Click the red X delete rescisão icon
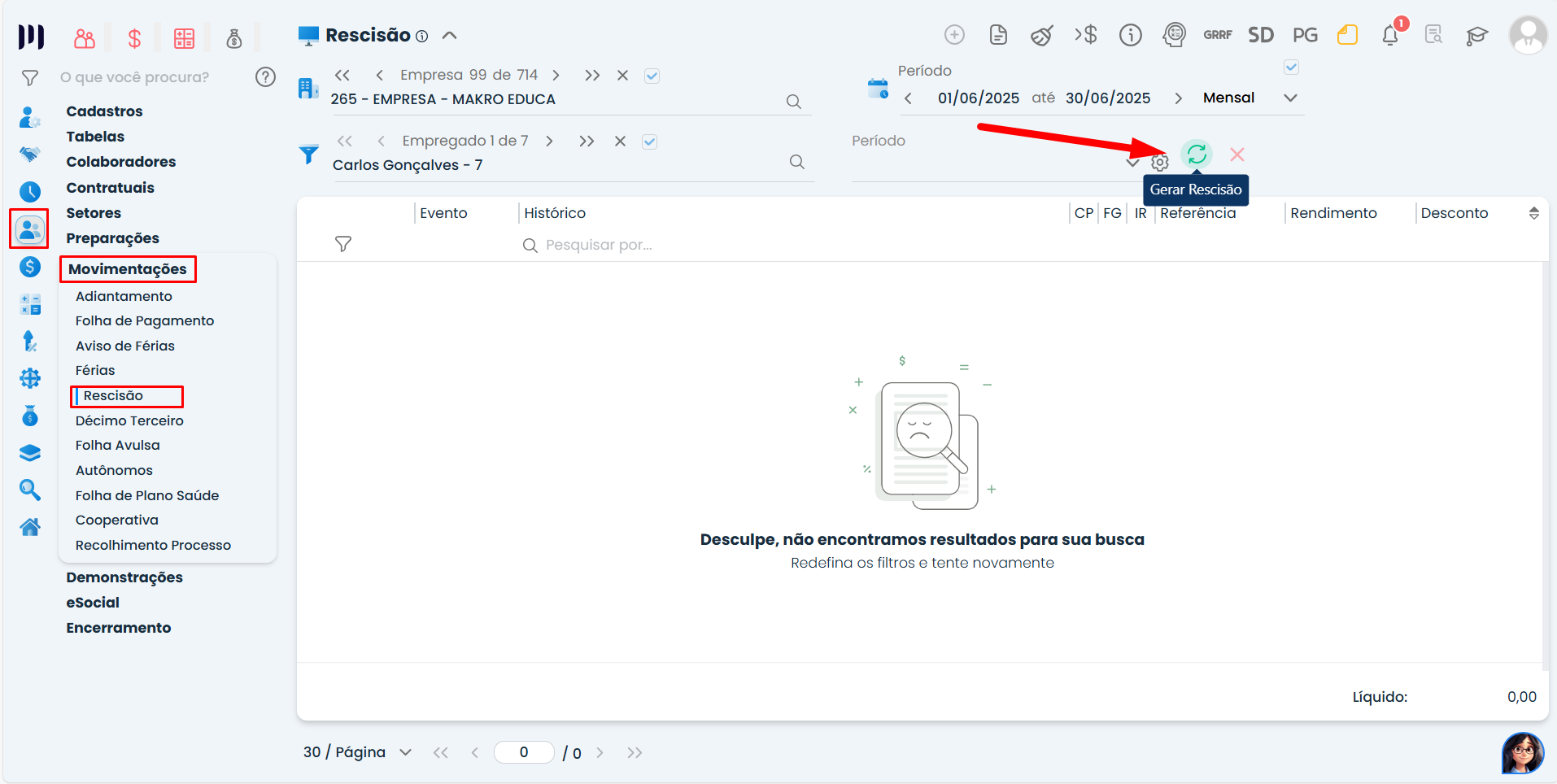The width and height of the screenshot is (1557, 784). 1236,155
